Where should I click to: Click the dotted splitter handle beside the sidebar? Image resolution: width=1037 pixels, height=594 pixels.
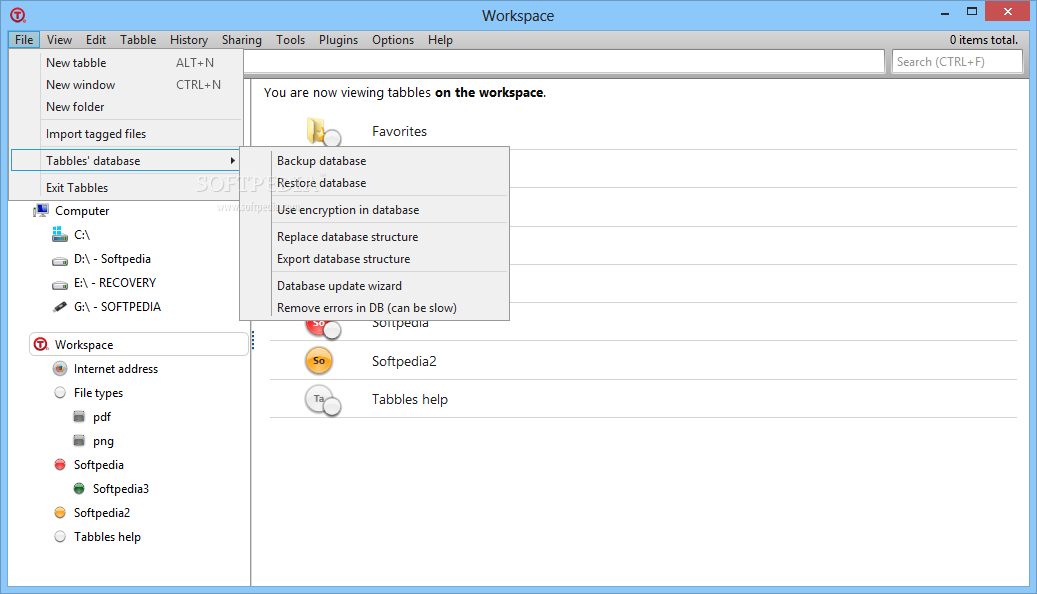click(x=253, y=340)
